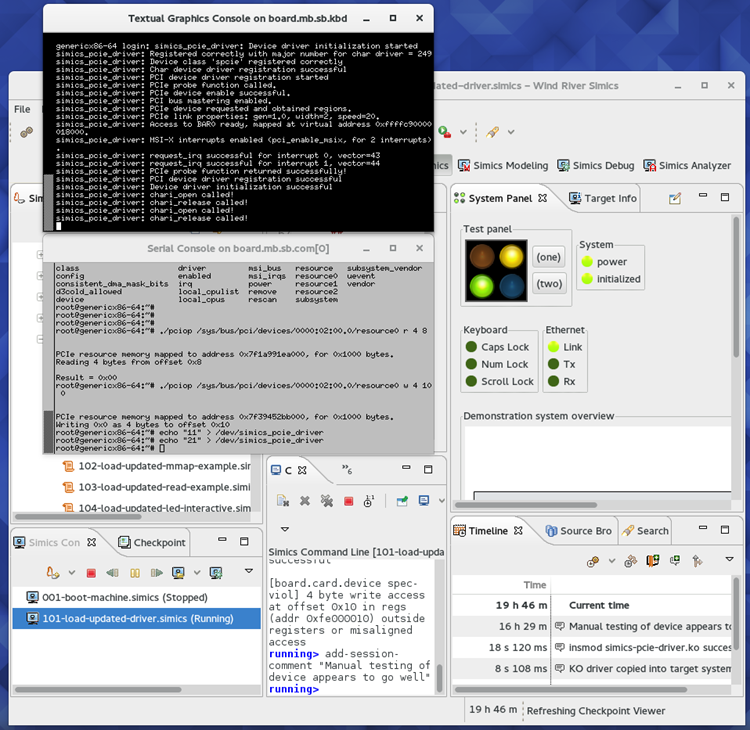Click the chain-link icon below File menu
The image size is (750, 730).
click(x=27, y=132)
